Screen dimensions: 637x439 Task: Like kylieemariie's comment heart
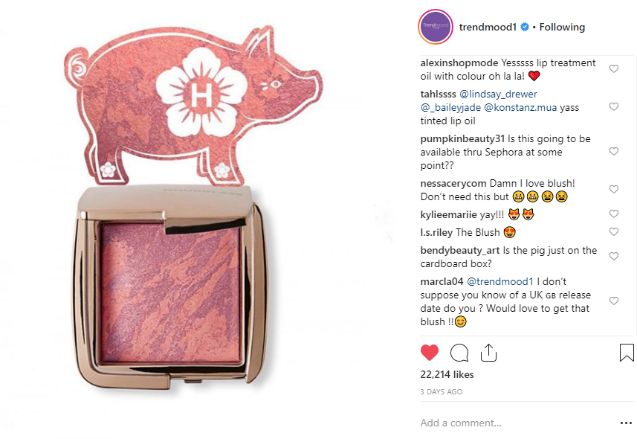tap(614, 214)
